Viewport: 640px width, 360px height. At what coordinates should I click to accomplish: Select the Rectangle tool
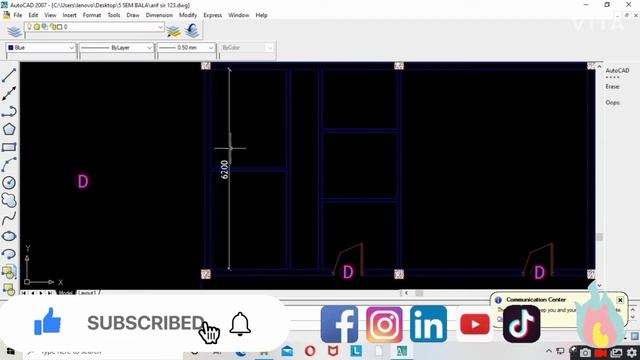pyautogui.click(x=9, y=147)
